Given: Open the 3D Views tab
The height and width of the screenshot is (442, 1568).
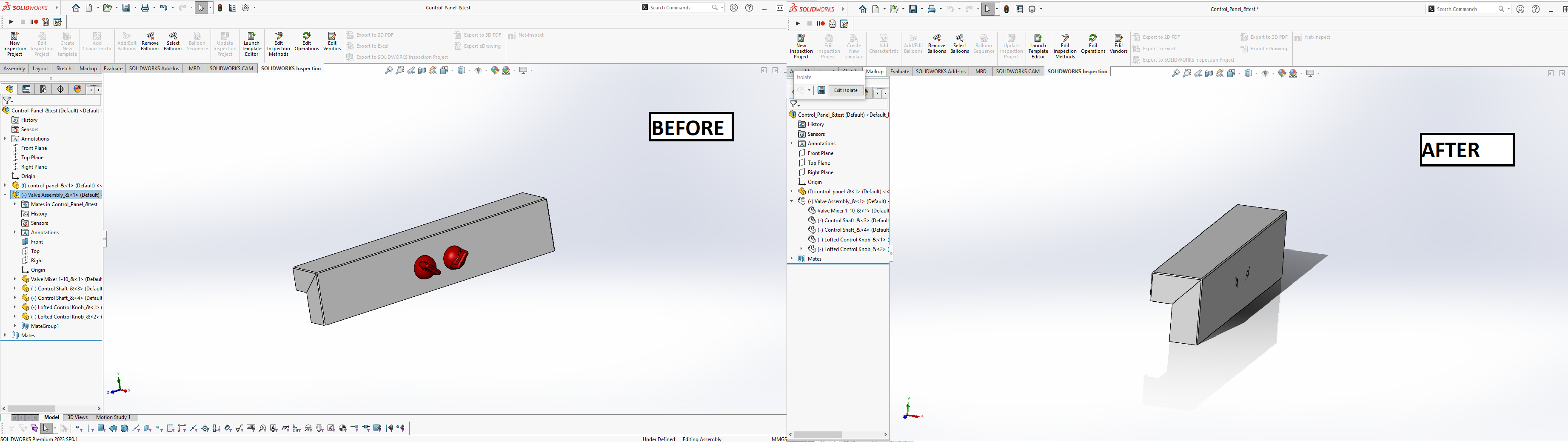Looking at the screenshot, I should [x=77, y=418].
